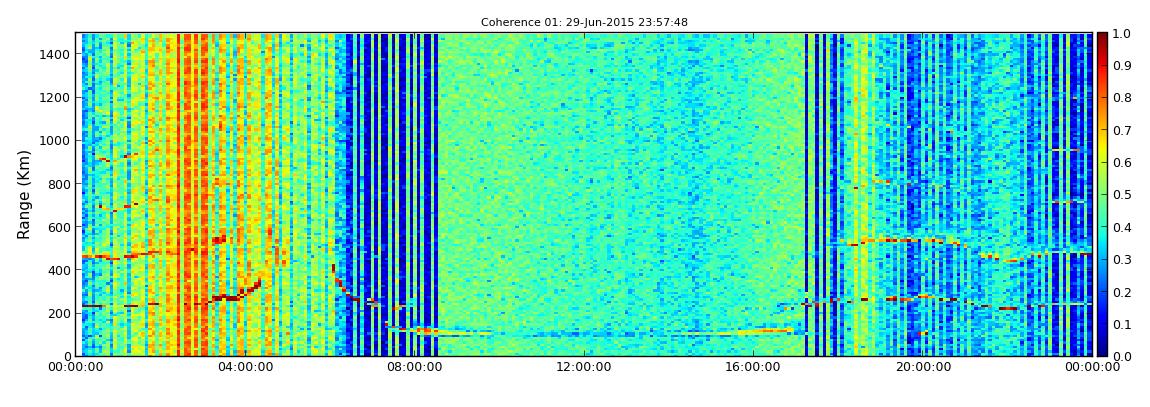The width and height of the screenshot is (1150, 407).
Task: Click the dark blue bottom of the colorbar
Action: tap(1102, 349)
